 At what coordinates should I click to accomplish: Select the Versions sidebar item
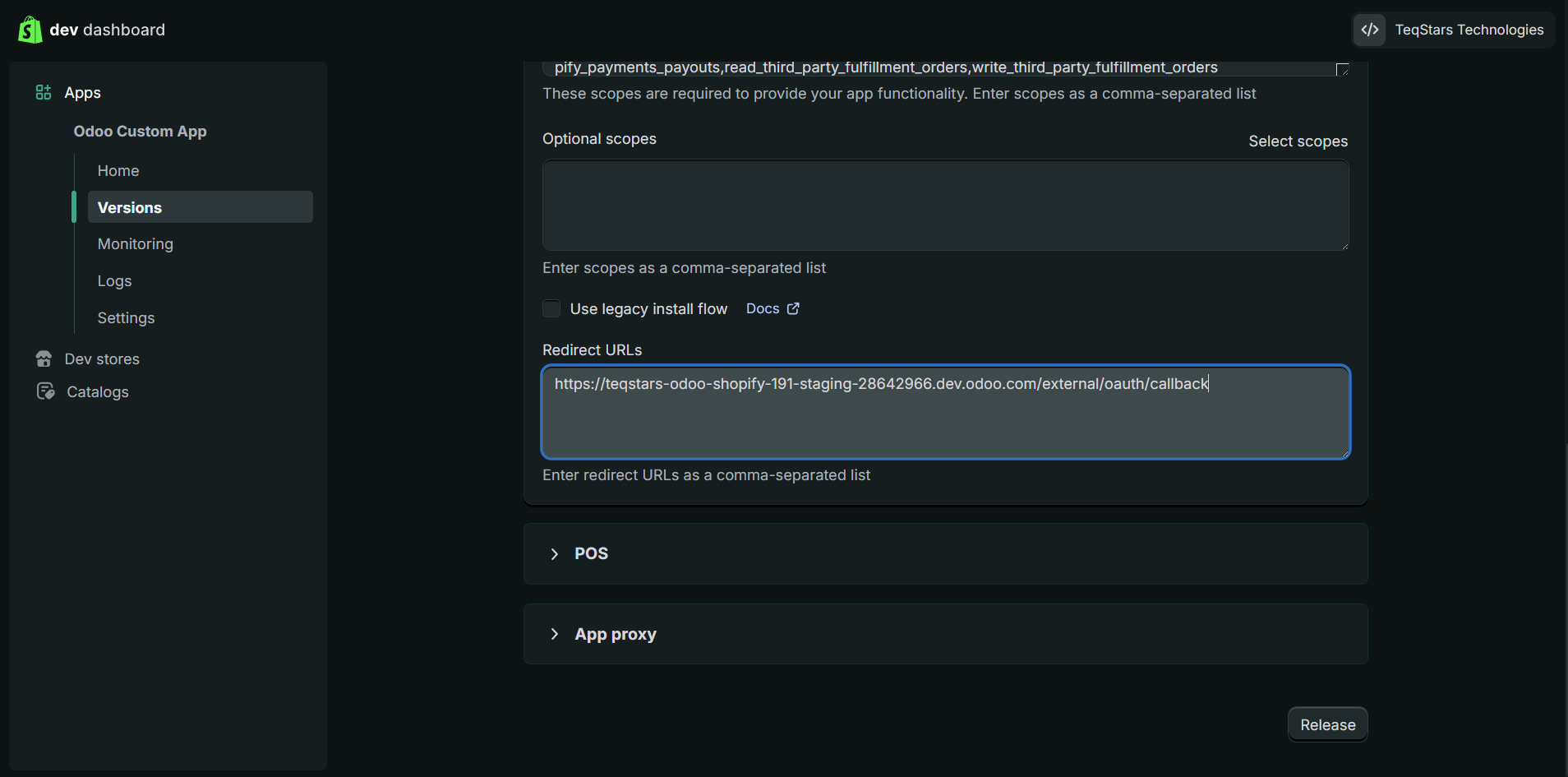coord(201,207)
